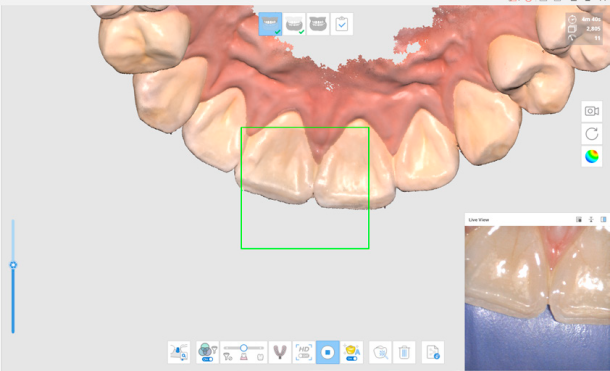Click the tooth with magnifier analysis icon
Image resolution: width=610 pixels, height=371 pixels.
(380, 352)
